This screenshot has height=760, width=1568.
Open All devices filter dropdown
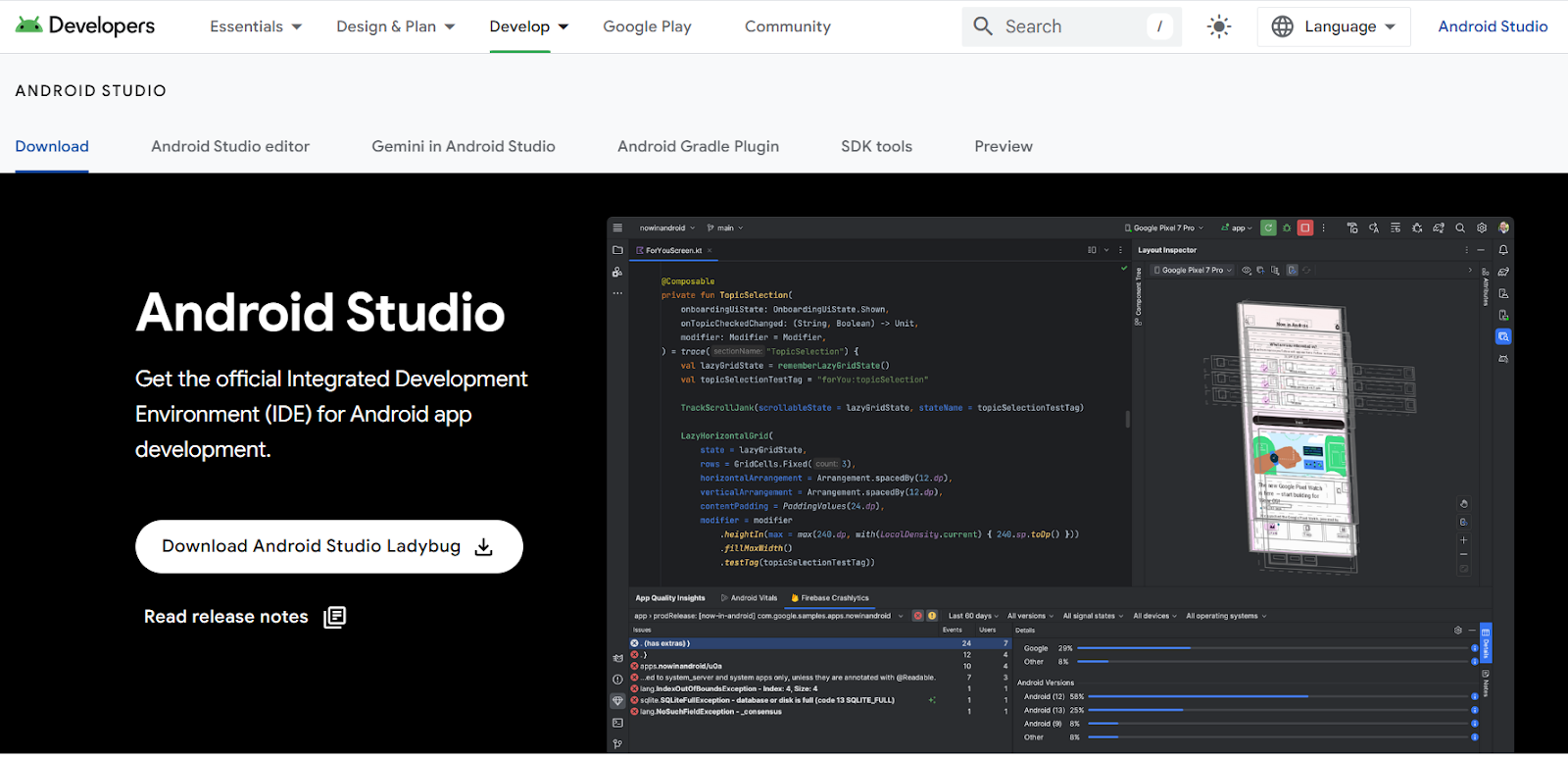coord(1154,616)
